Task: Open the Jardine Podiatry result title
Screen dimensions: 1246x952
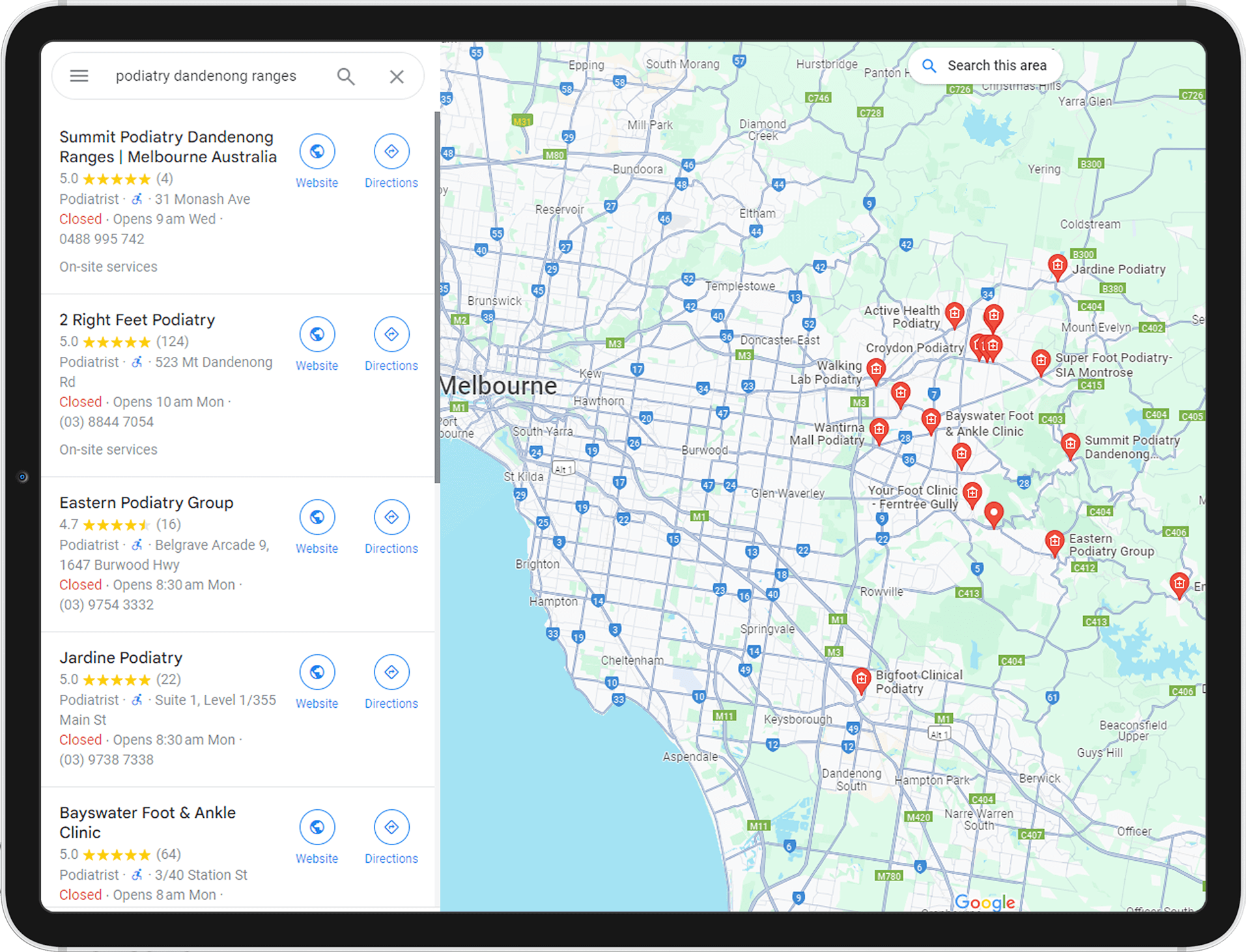Action: coord(121,658)
